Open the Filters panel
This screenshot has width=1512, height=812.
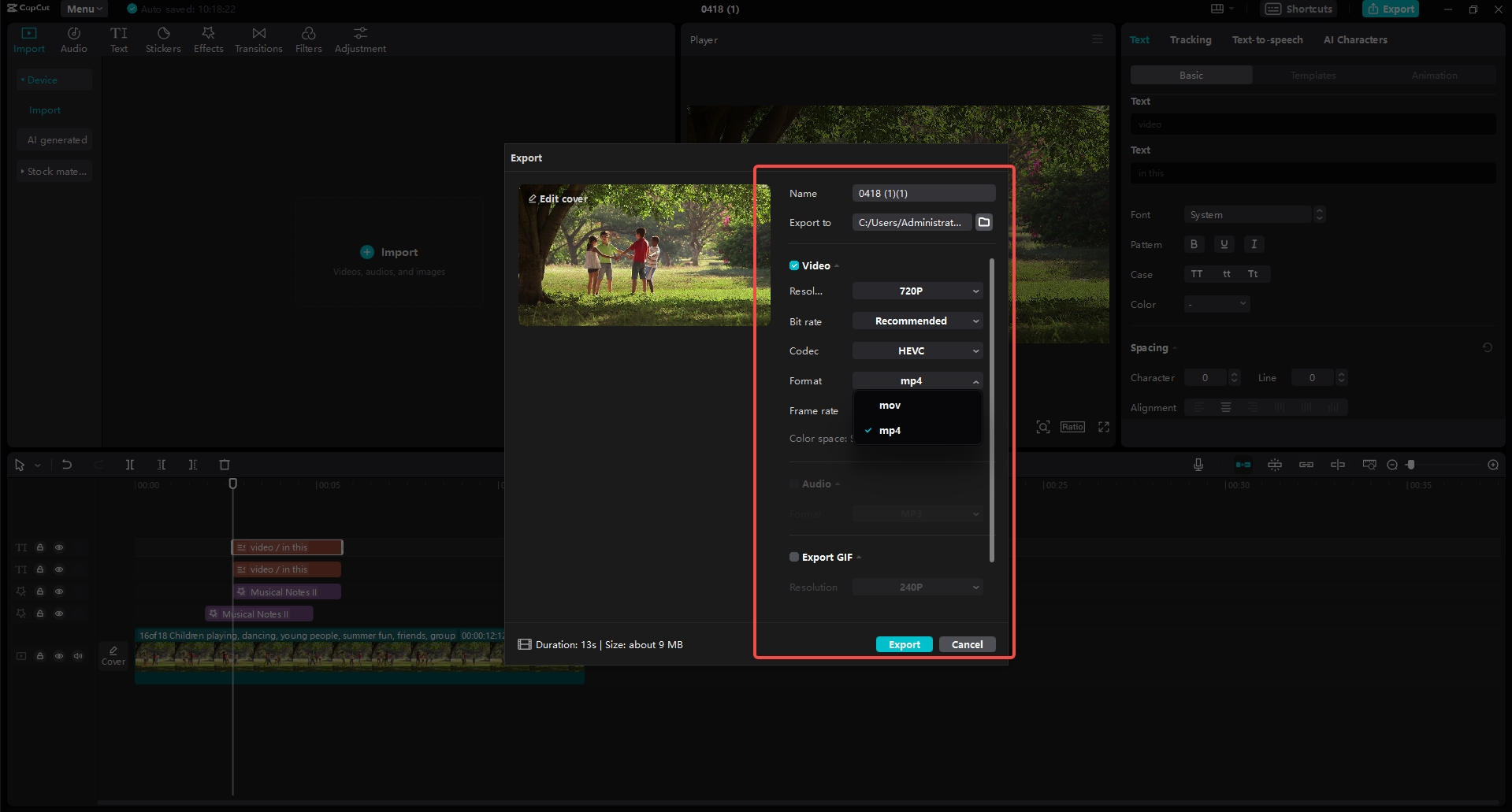308,39
